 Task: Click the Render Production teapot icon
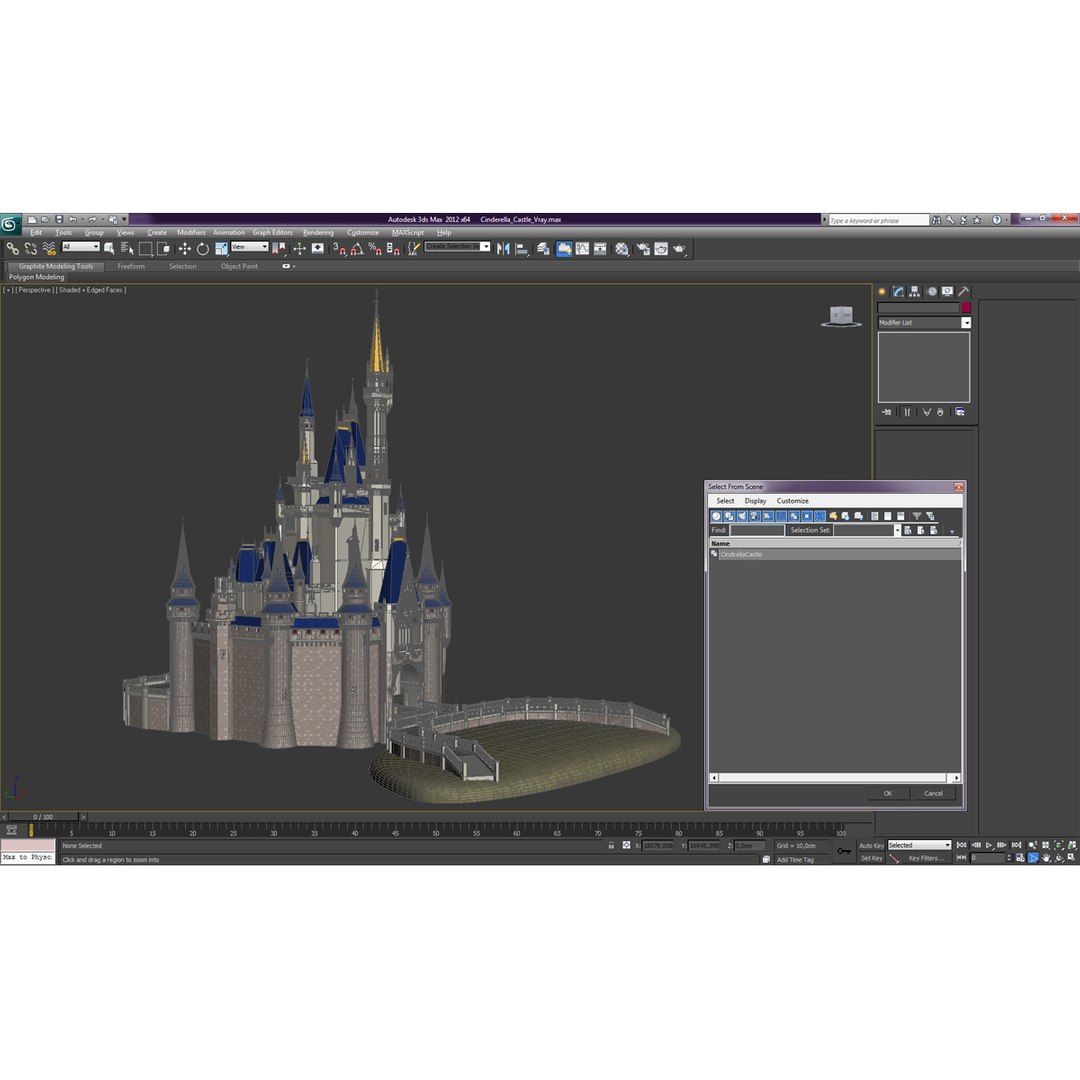[679, 249]
